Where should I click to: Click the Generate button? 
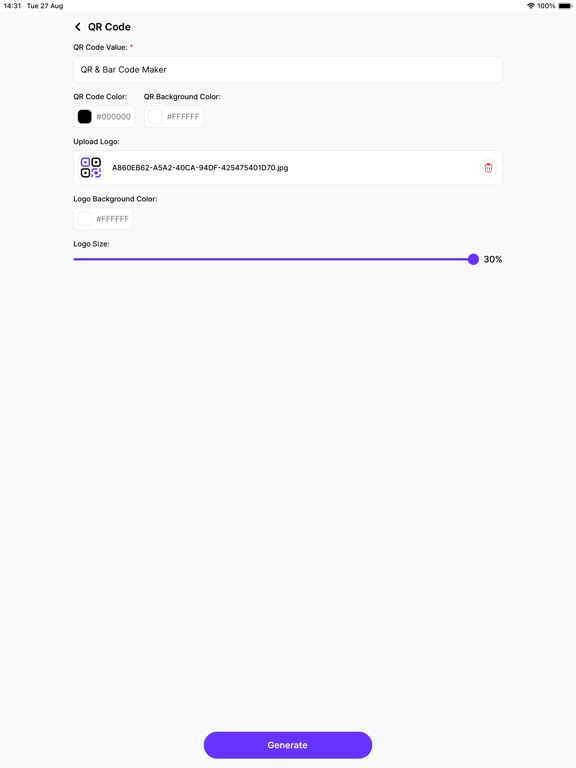(x=288, y=745)
